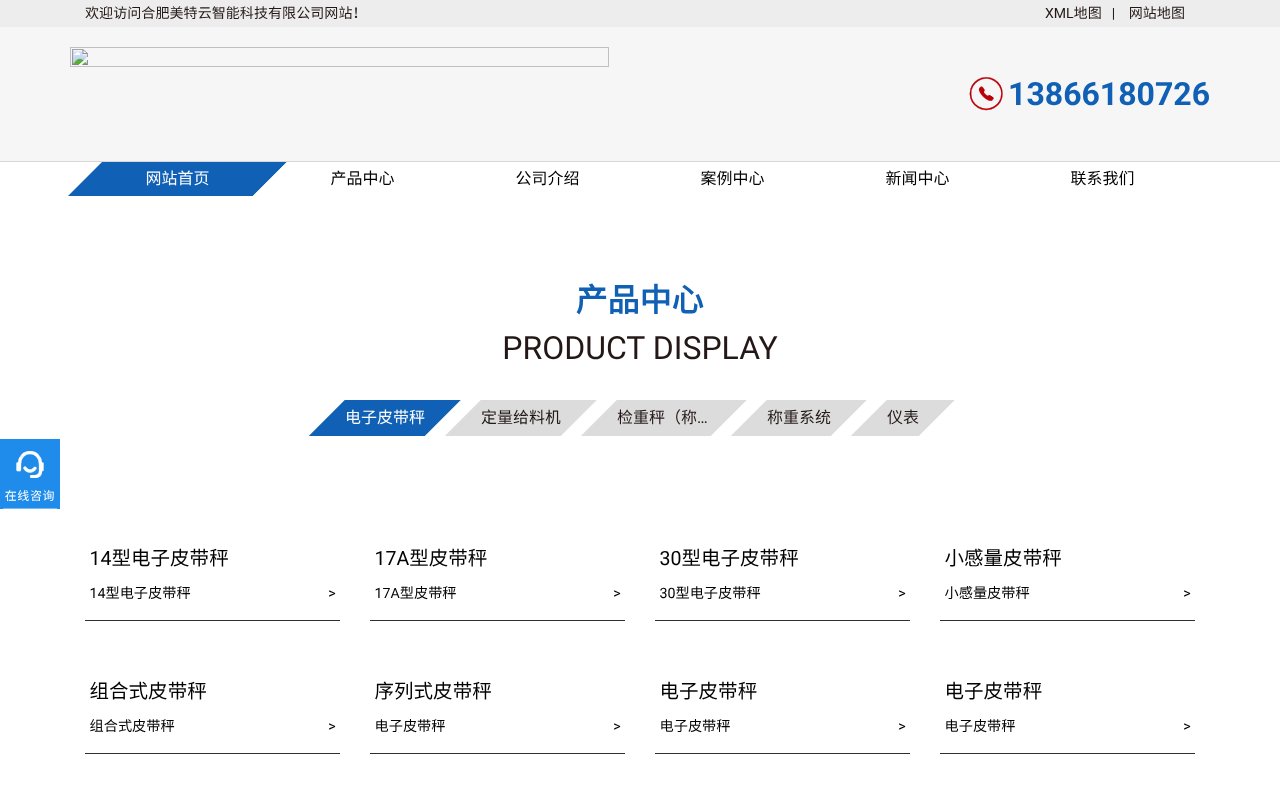Image resolution: width=1280 pixels, height=800 pixels.
Task: Click the arrow next to 30型电子皮带秤
Action: [x=901, y=593]
